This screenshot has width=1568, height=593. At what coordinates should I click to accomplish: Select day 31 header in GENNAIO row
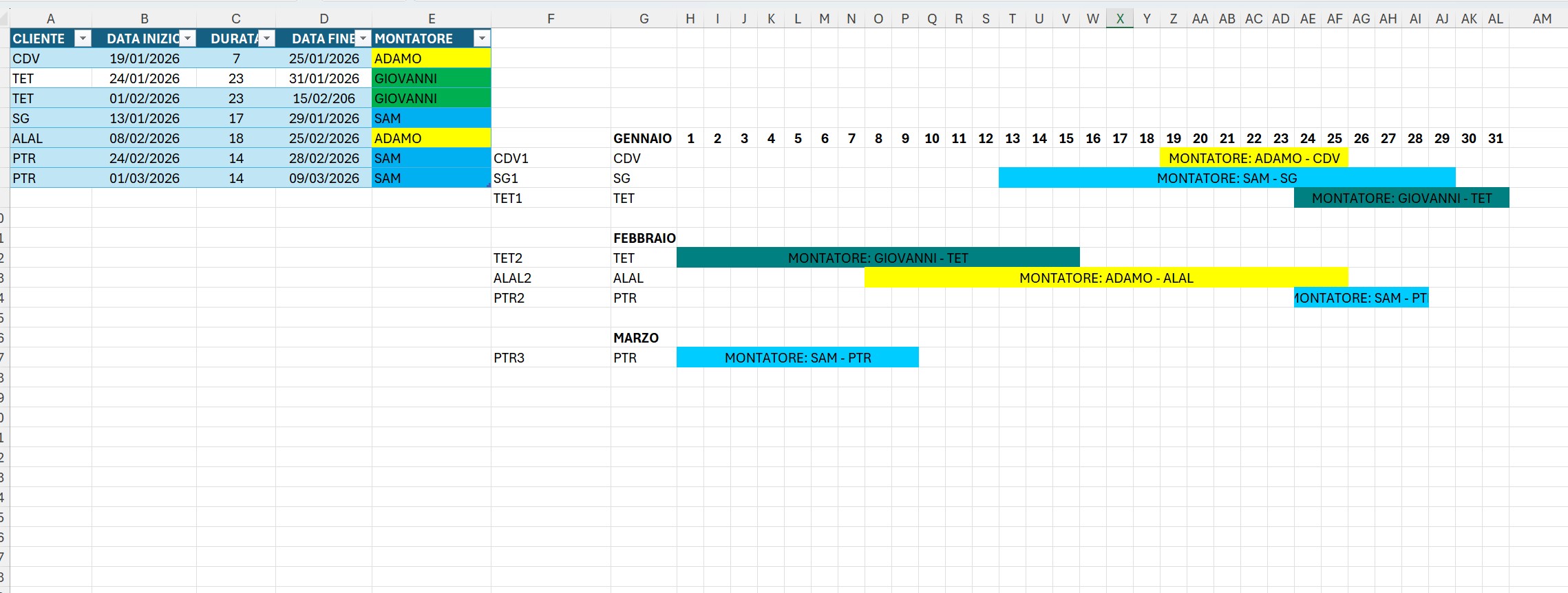(x=1496, y=138)
